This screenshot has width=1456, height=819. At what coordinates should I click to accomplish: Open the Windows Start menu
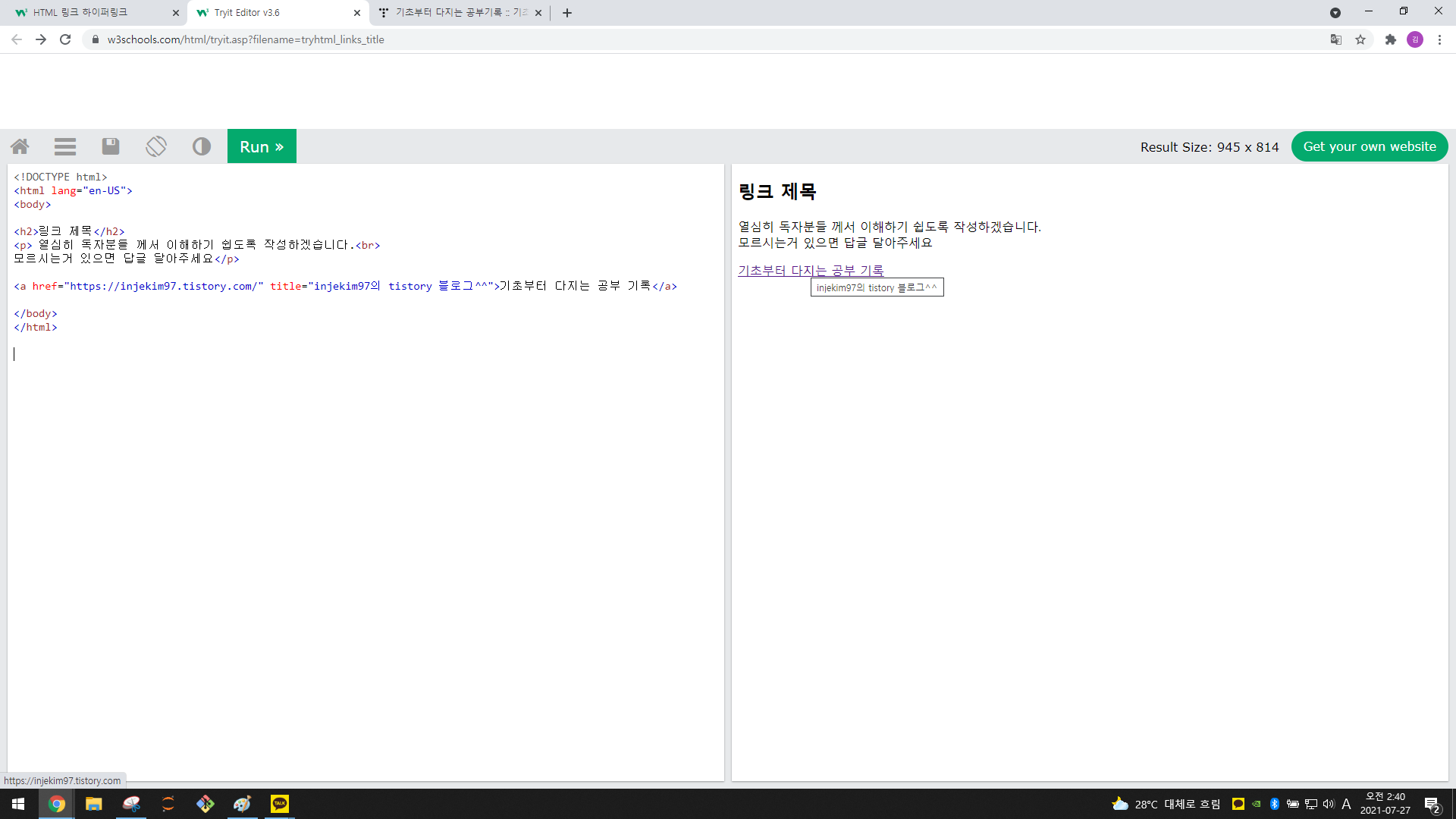point(18,804)
